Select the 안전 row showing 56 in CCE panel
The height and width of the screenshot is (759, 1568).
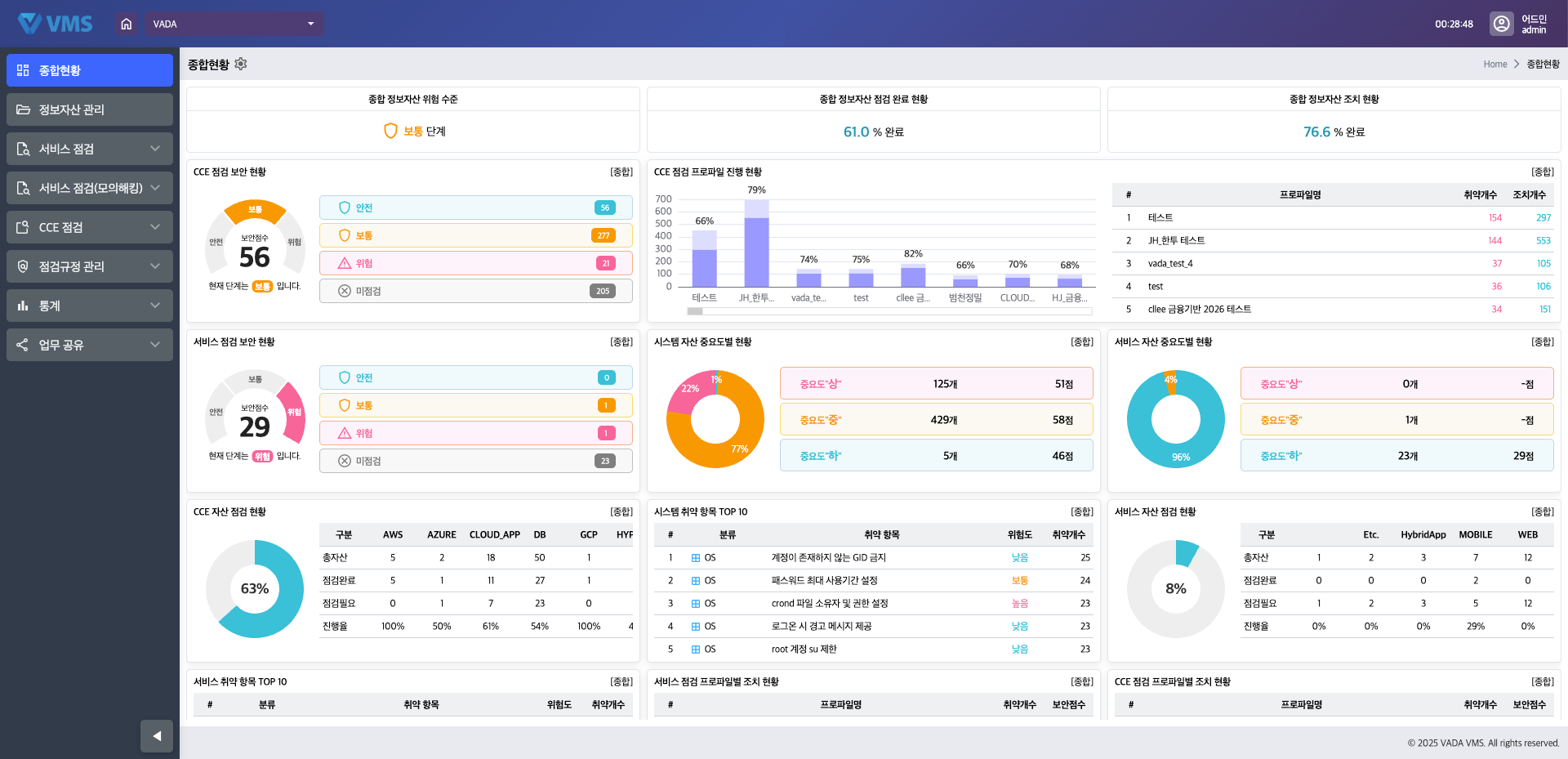pos(476,208)
